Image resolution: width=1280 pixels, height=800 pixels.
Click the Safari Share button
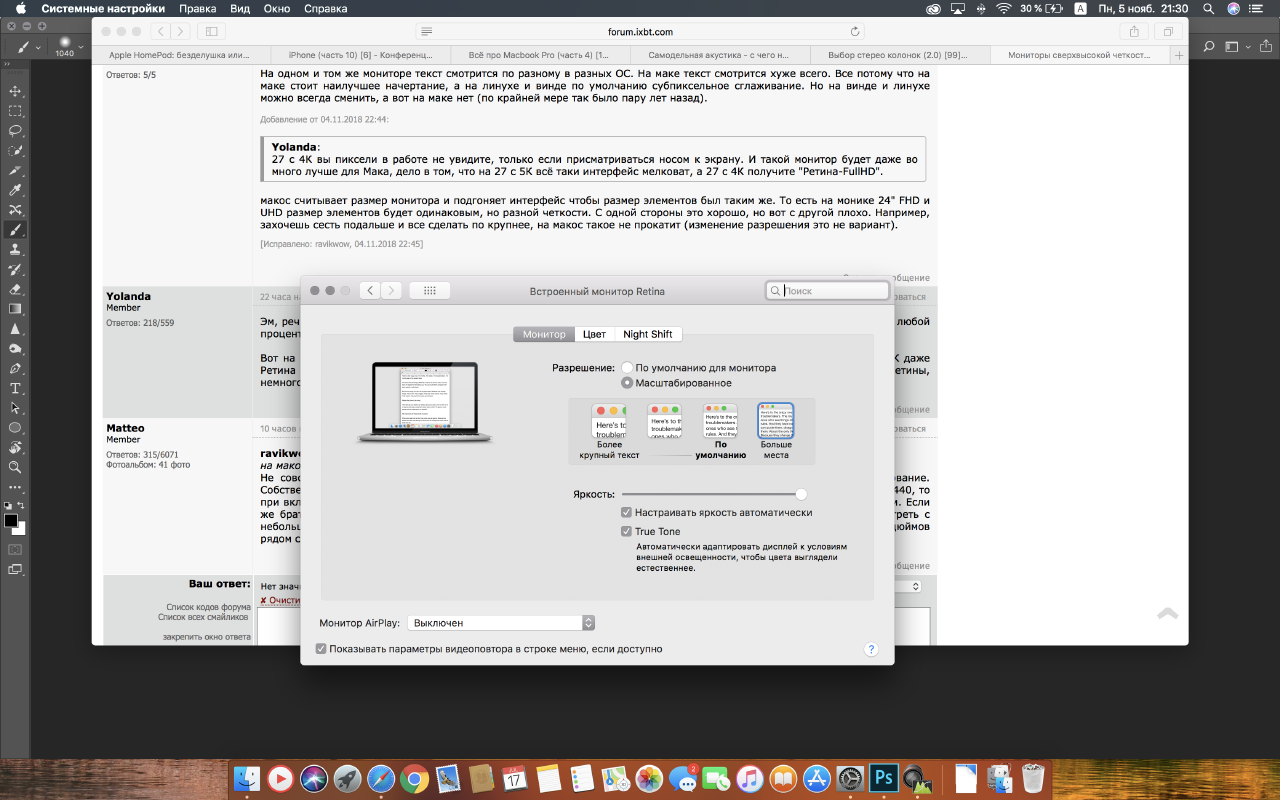(x=1134, y=32)
